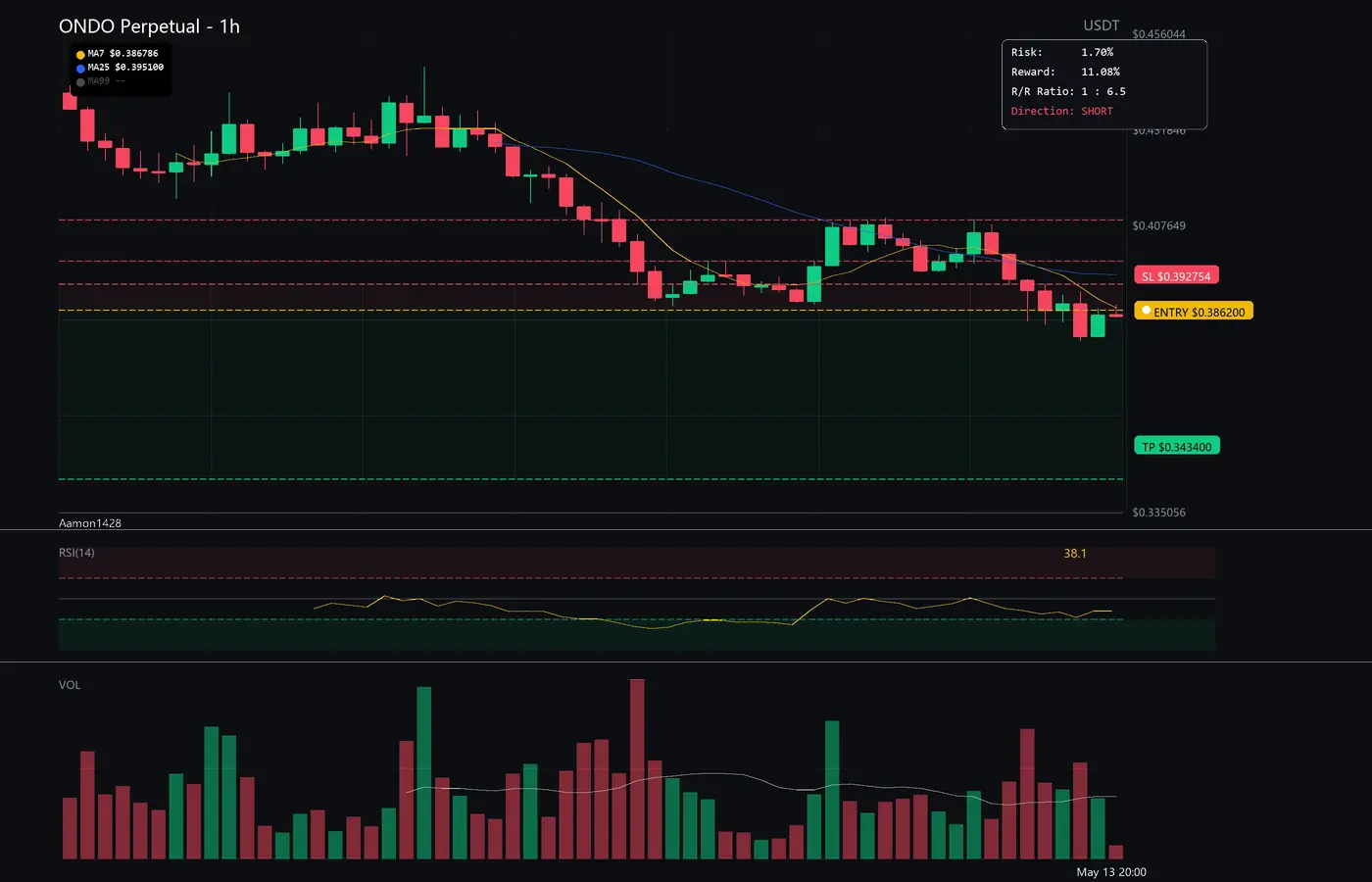Click the $0.456044 price axis label
The image size is (1372, 882).
[x=1158, y=34]
